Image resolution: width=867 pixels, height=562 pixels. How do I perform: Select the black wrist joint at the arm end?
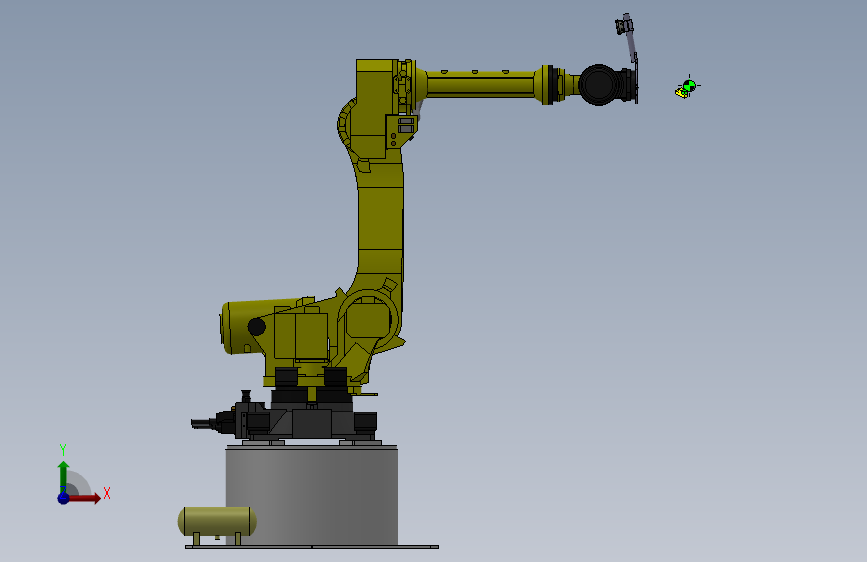coord(598,85)
